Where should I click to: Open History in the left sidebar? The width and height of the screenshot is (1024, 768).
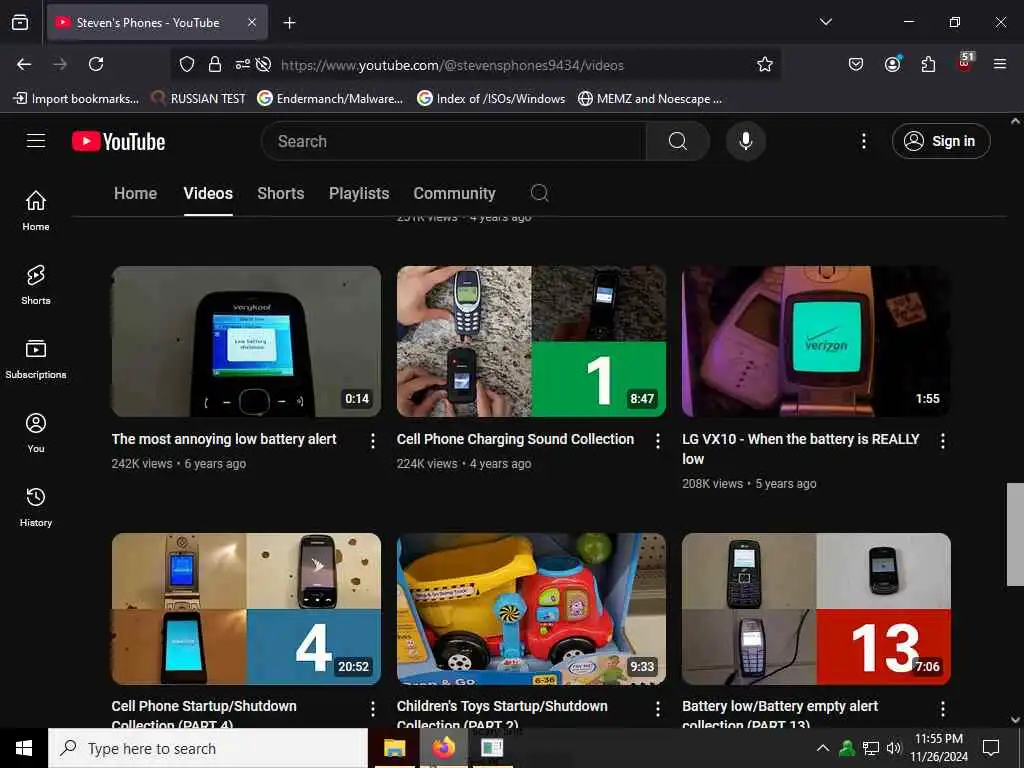(36, 507)
